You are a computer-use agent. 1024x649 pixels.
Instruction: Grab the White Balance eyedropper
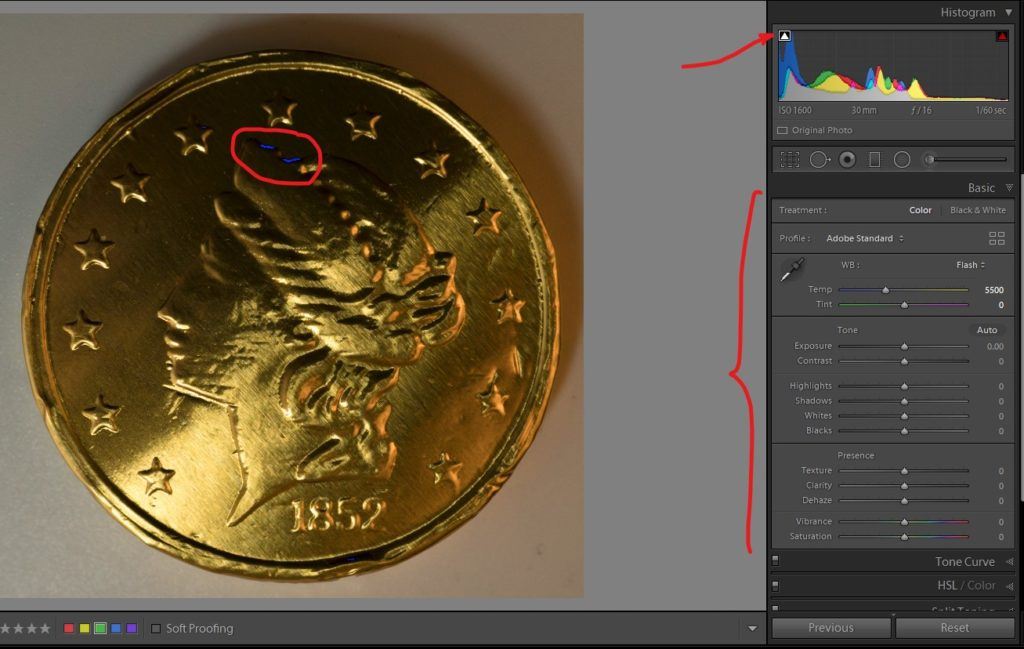click(792, 269)
